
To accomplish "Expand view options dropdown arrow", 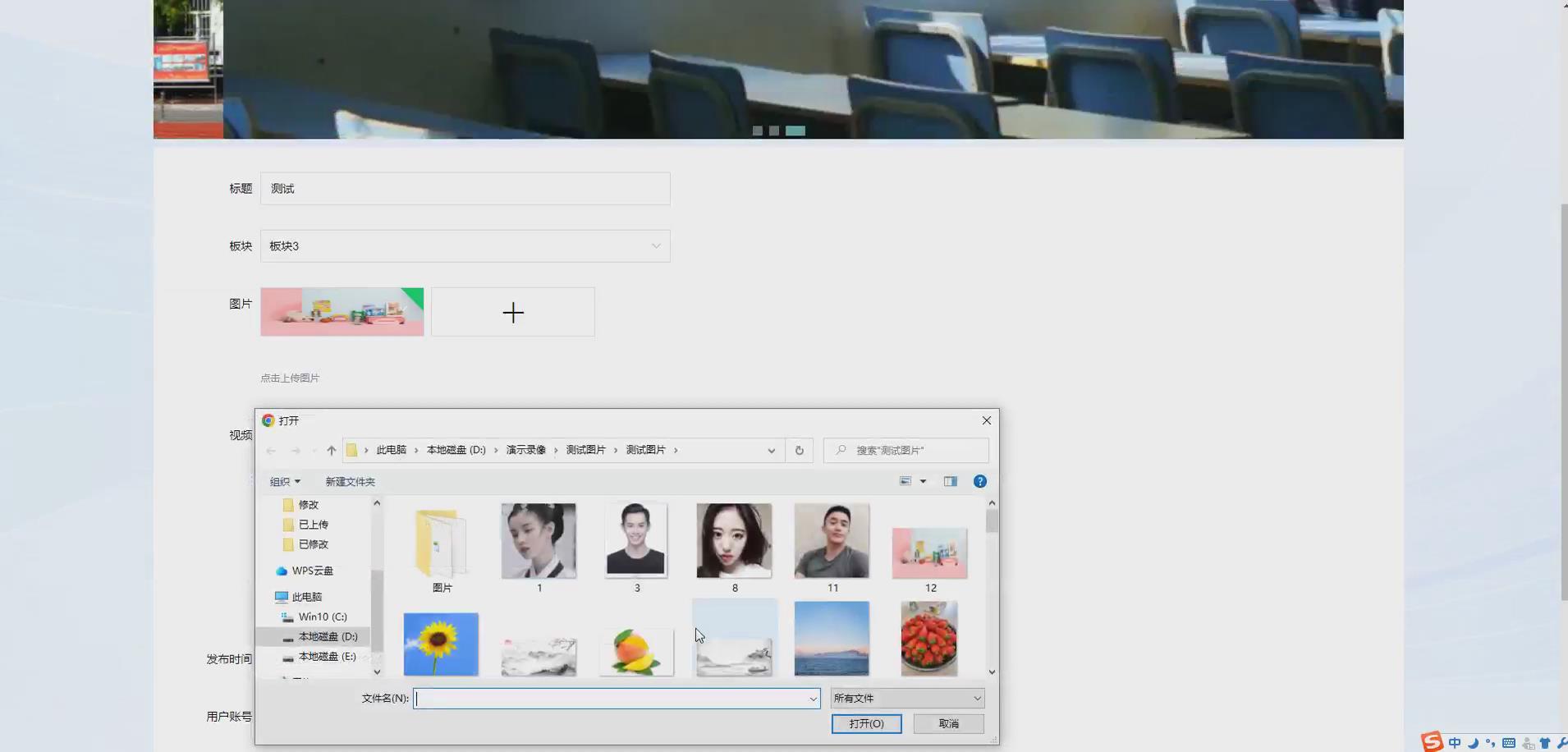I will tap(923, 482).
